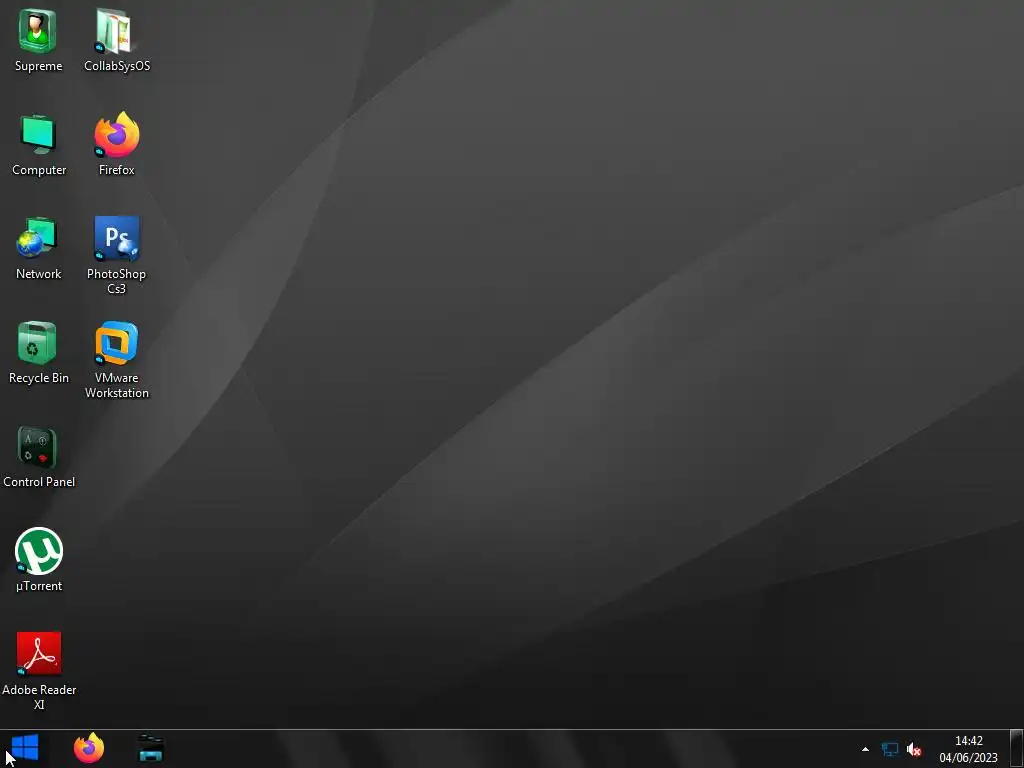This screenshot has height=768, width=1024.
Task: Click the "PhotoShop Cs3" label text
Action: point(116,281)
